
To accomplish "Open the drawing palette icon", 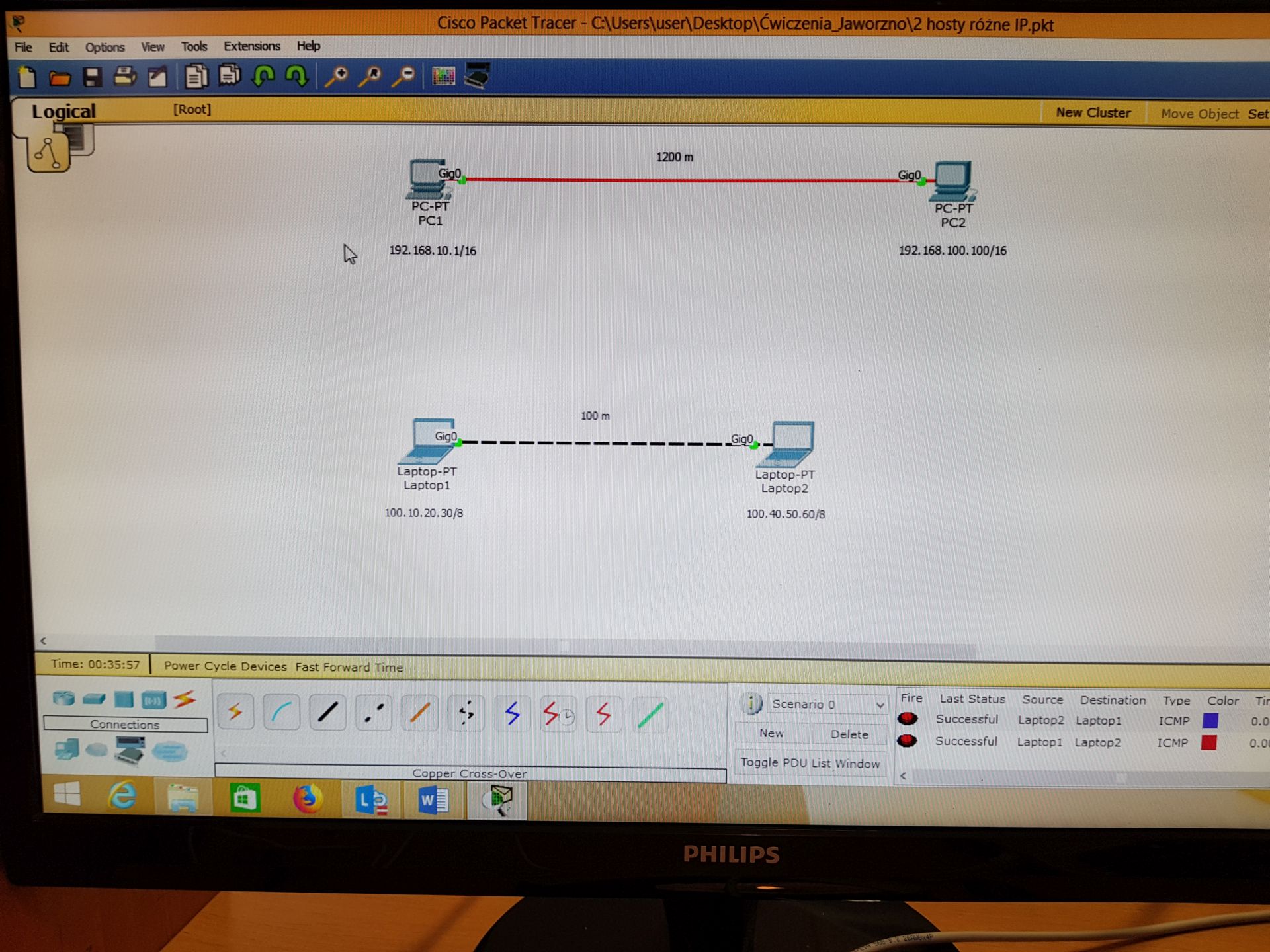I will [443, 77].
